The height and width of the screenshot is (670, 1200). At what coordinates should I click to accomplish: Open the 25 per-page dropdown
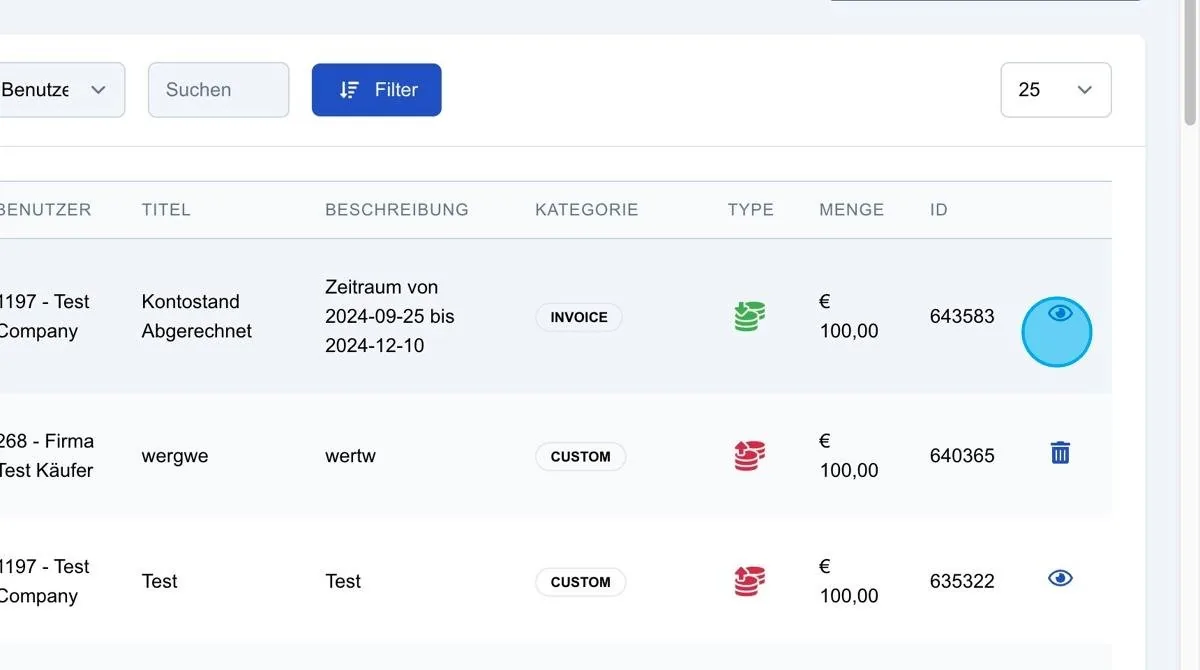coord(1056,90)
